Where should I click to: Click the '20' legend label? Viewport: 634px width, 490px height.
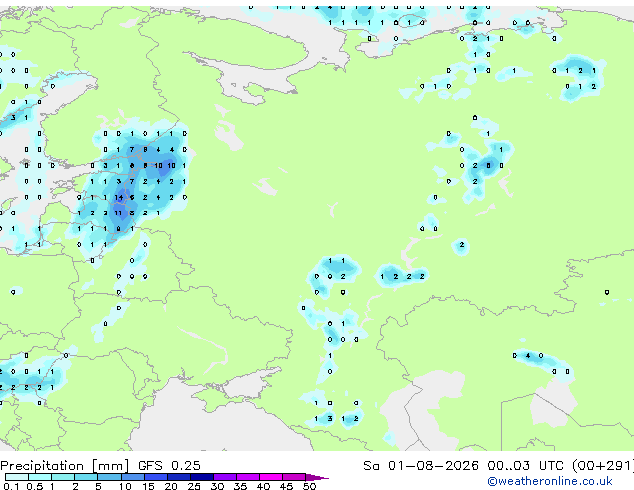coord(171,486)
